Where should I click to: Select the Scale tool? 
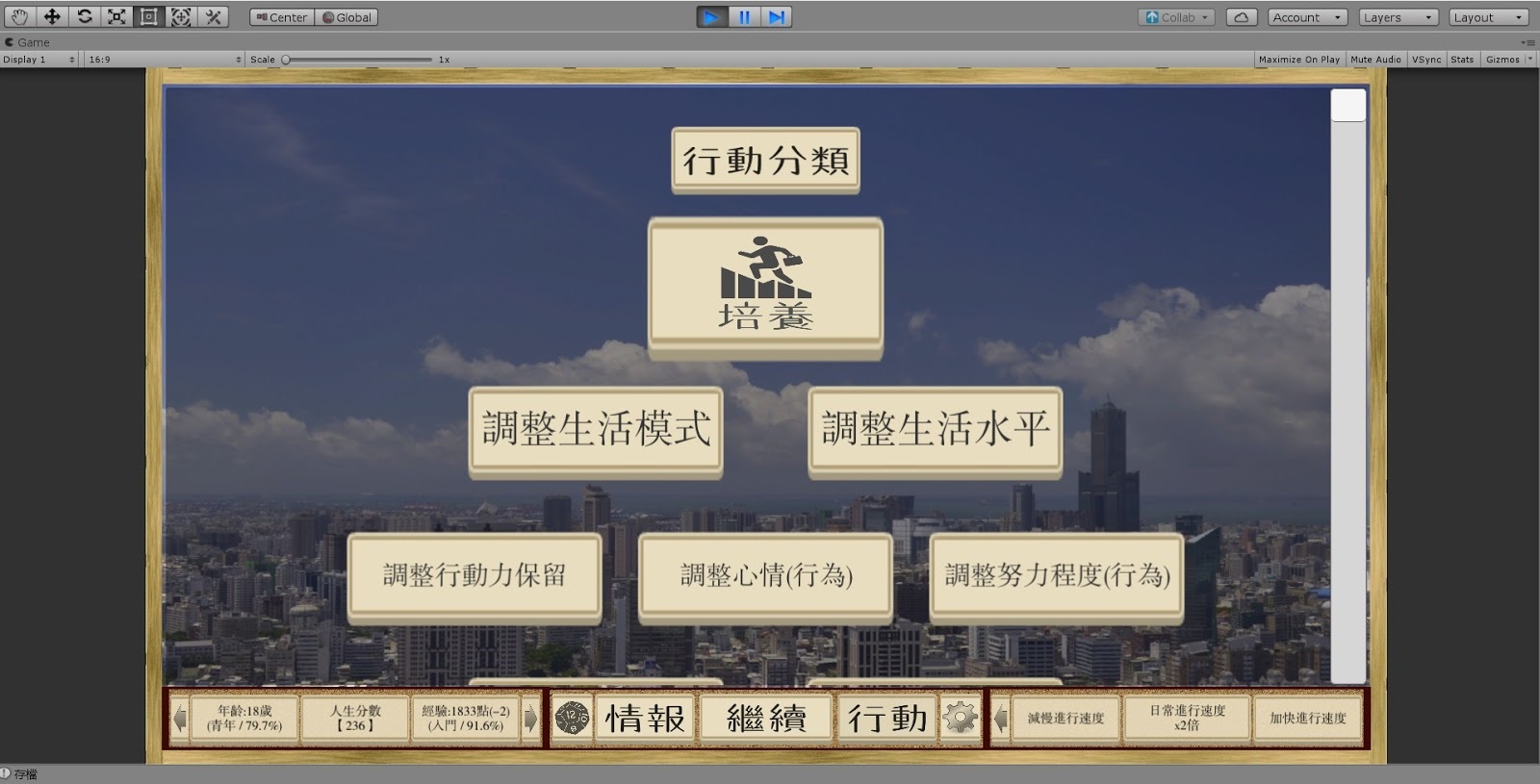116,17
